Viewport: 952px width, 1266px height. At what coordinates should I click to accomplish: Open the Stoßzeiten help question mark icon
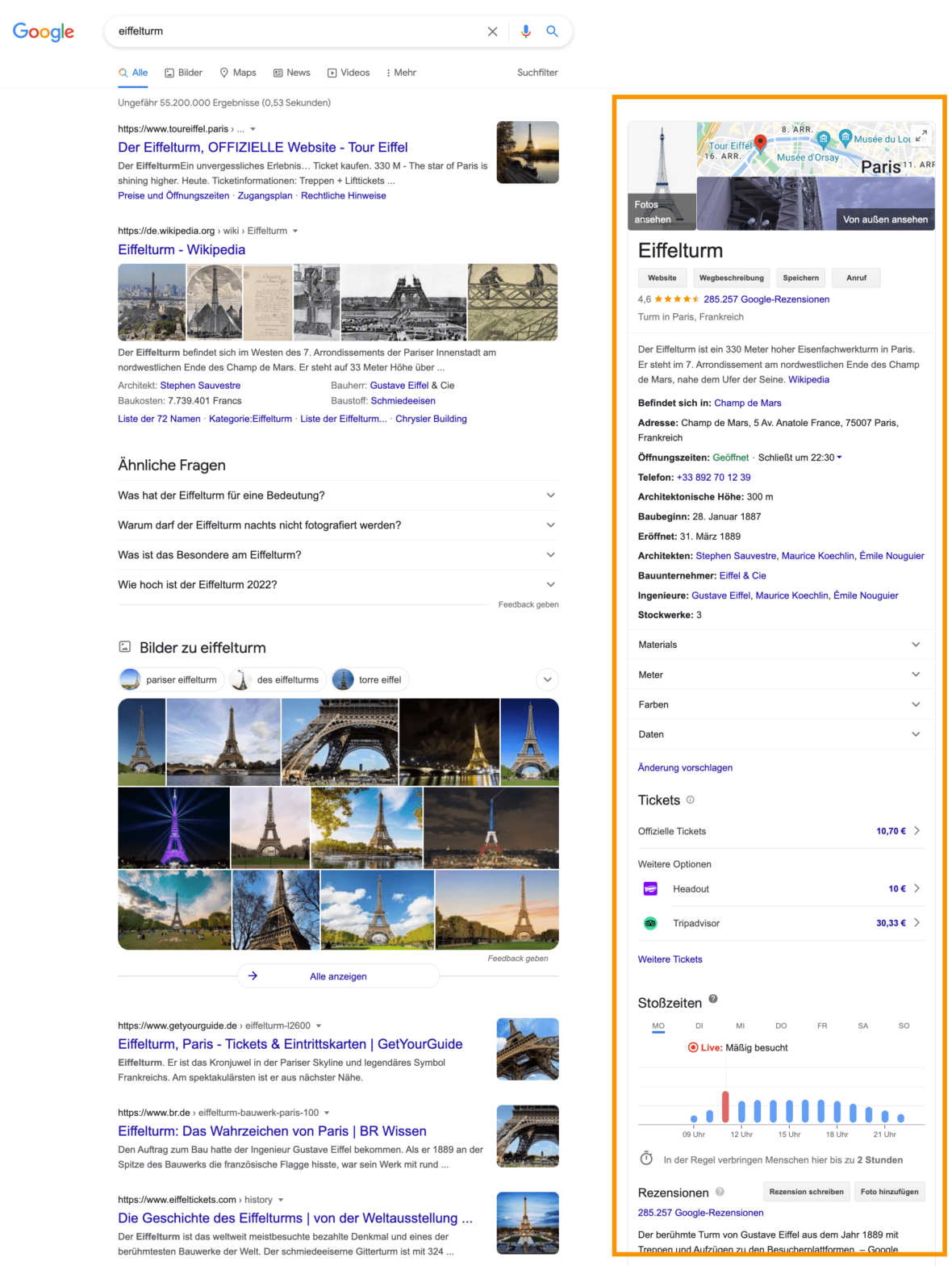[x=713, y=999]
